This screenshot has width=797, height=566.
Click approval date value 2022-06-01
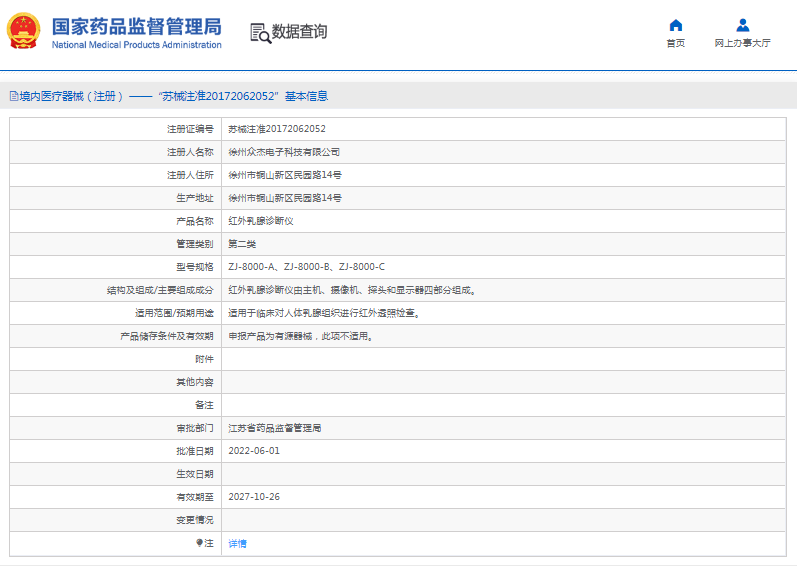click(254, 451)
